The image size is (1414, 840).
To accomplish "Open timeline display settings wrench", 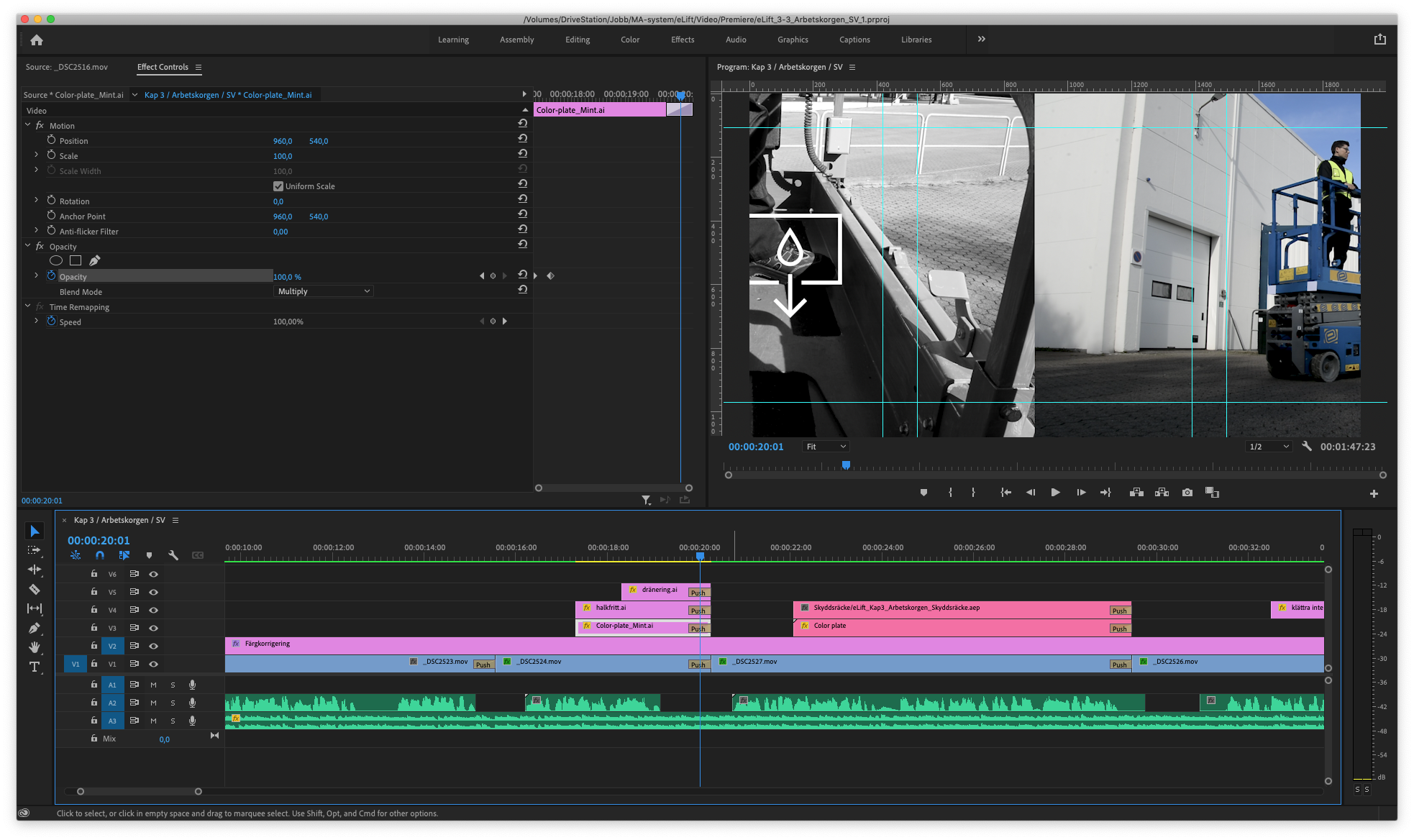I will point(173,555).
